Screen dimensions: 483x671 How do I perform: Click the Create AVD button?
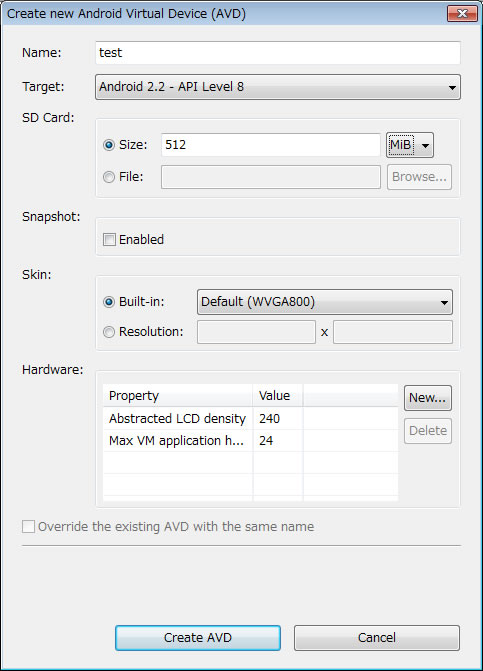coord(198,638)
